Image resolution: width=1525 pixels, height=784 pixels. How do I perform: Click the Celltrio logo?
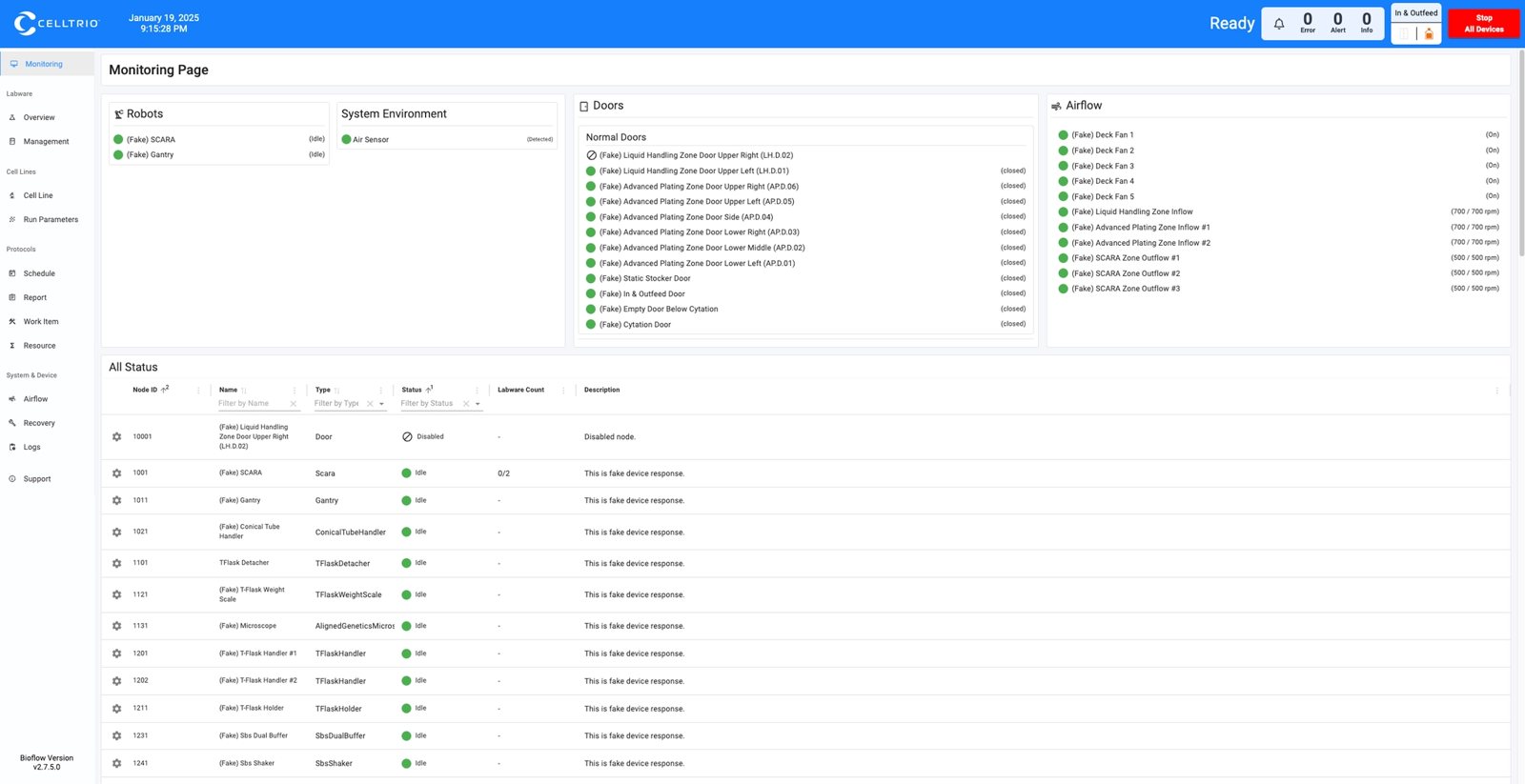(x=56, y=23)
